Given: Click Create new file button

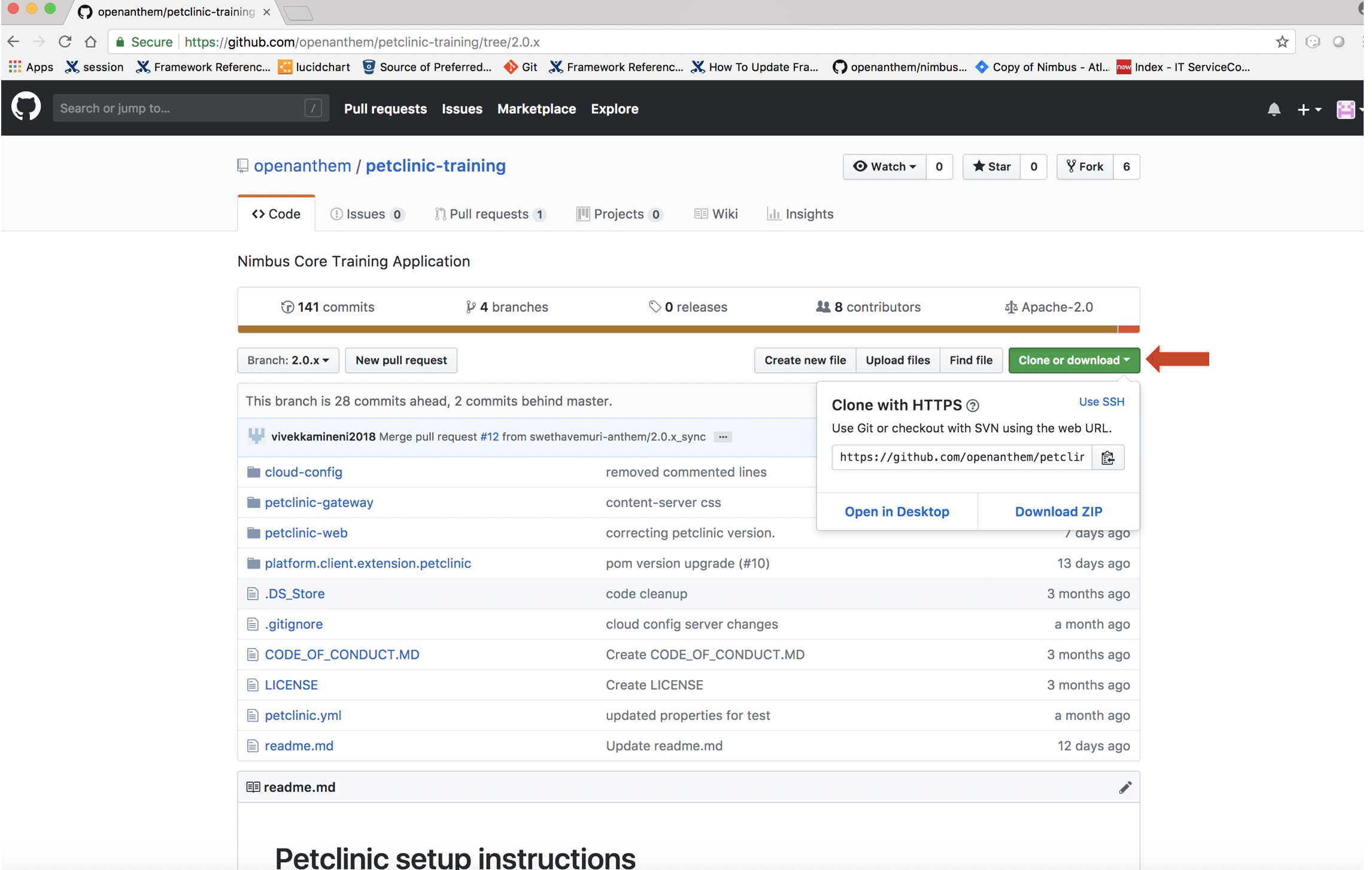Looking at the screenshot, I should [x=805, y=360].
